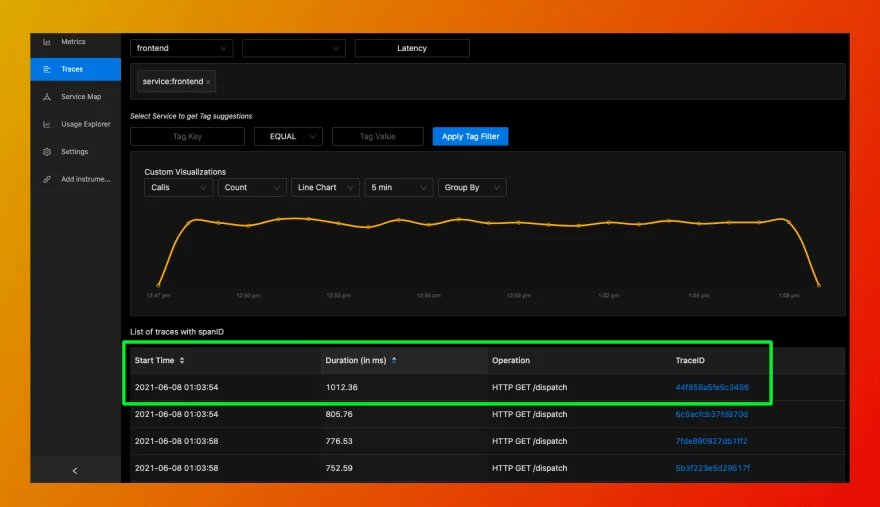This screenshot has width=880, height=507.
Task: Go to Usage Explorer
Action: coord(75,124)
